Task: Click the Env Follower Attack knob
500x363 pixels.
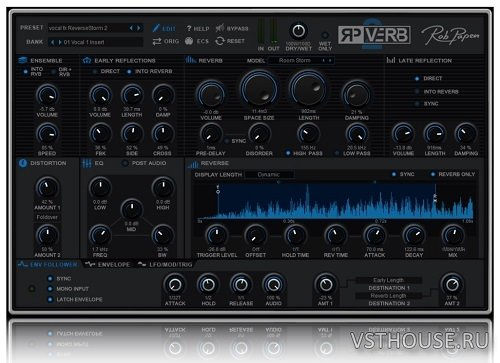Action: pos(175,285)
